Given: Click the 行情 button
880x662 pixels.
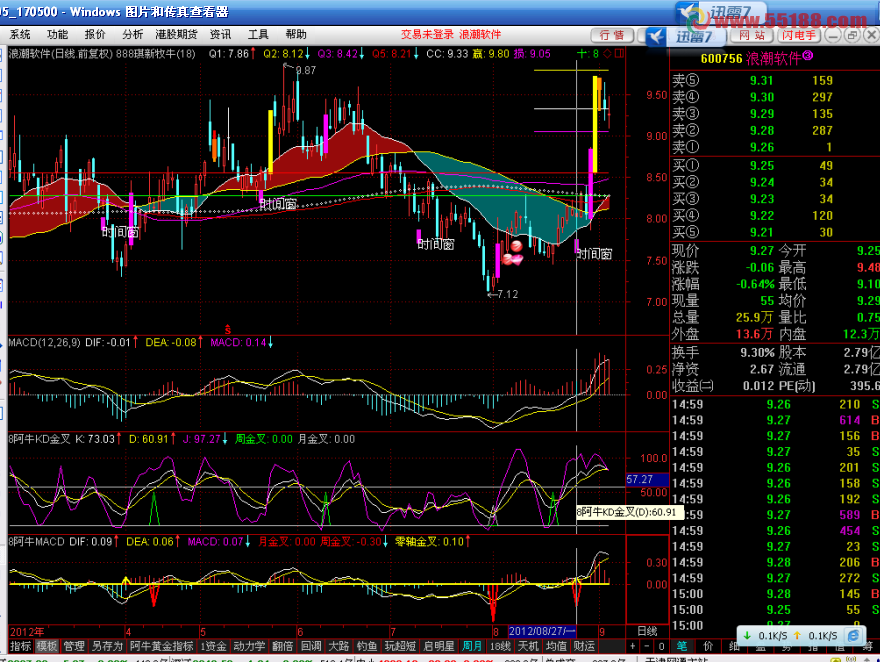Looking at the screenshot, I should click(x=612, y=35).
